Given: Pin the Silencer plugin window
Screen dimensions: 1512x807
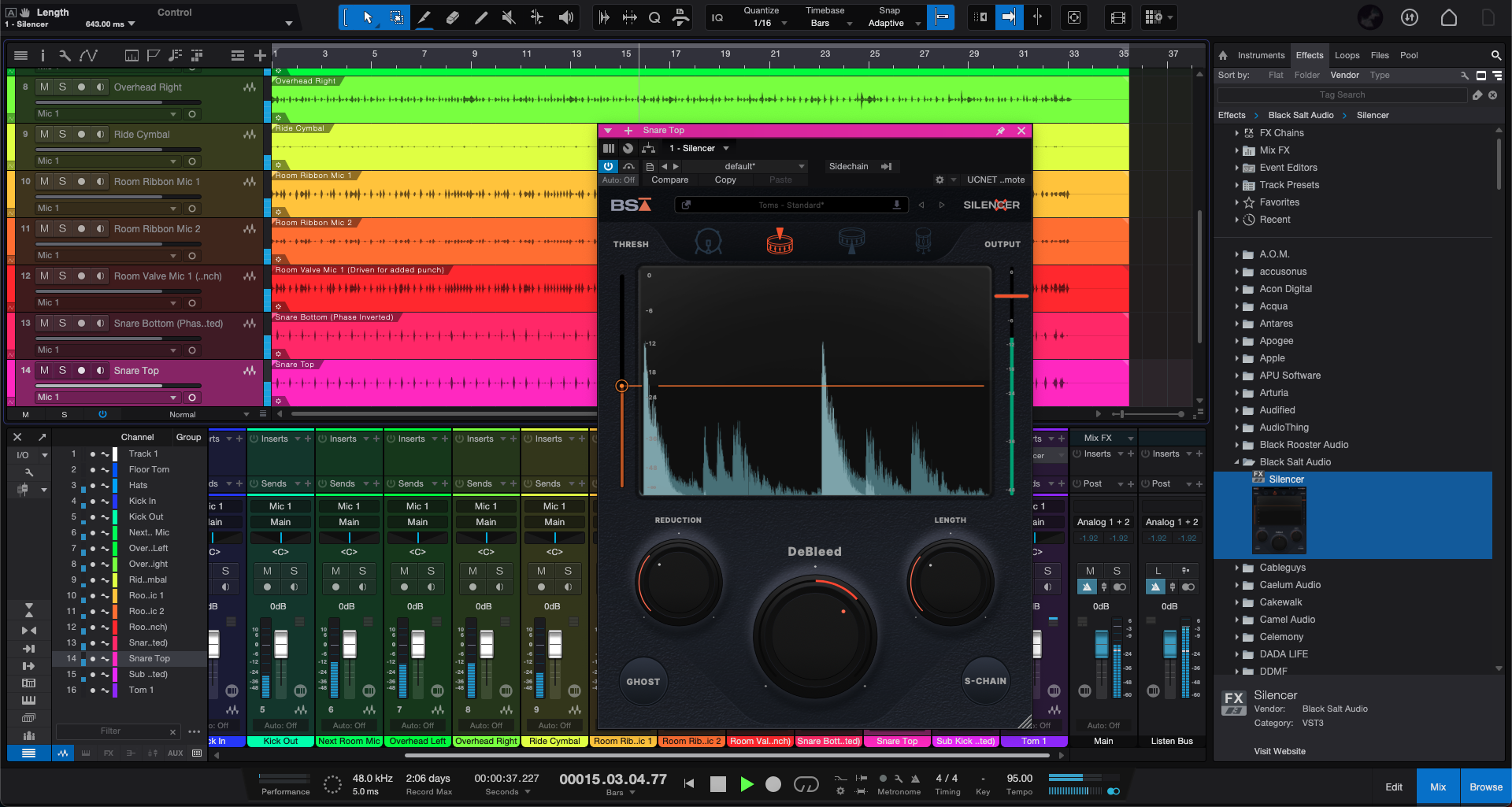Looking at the screenshot, I should tap(1000, 131).
